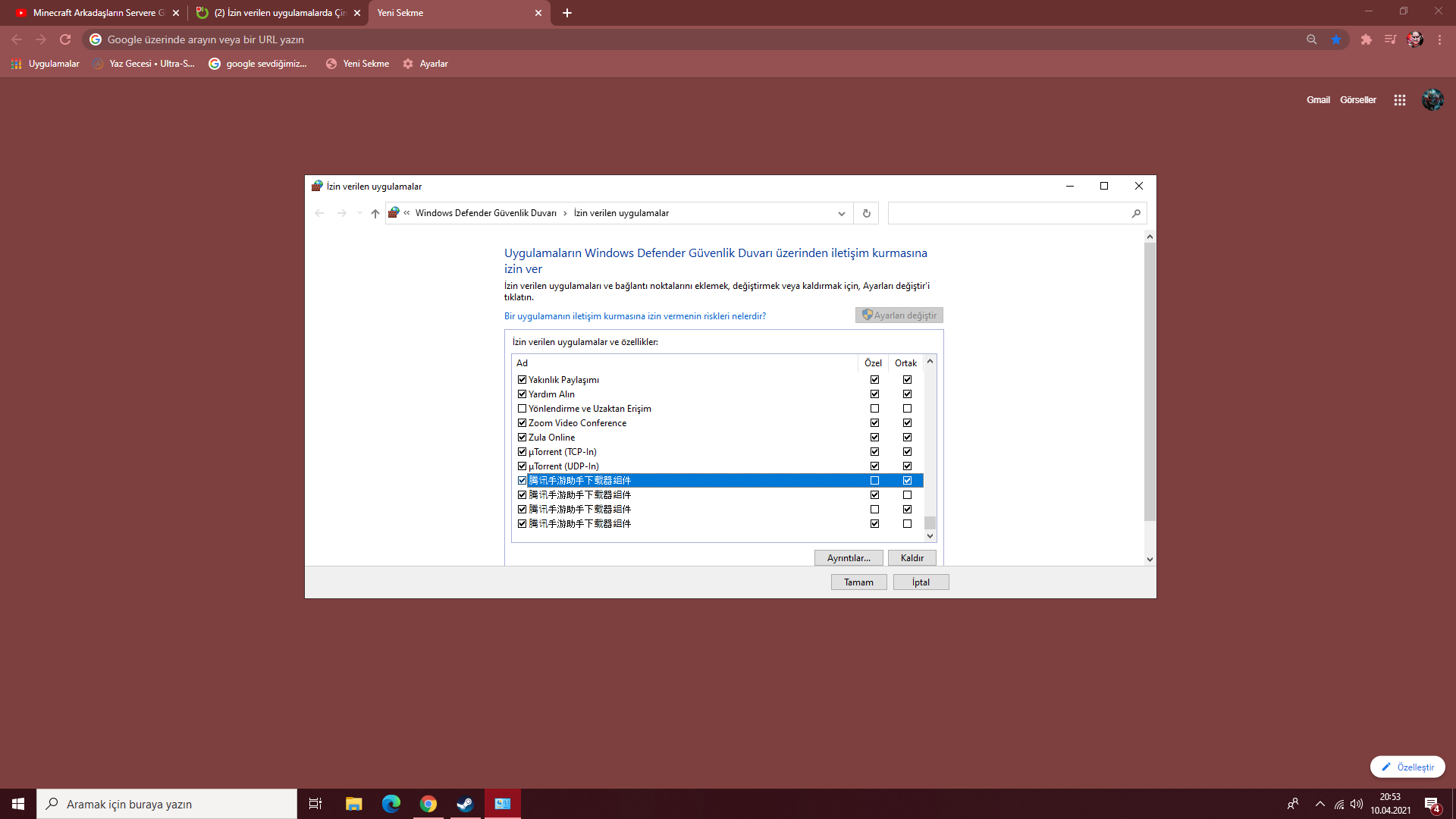The width and height of the screenshot is (1456, 819).
Task: Open File Explorer from the taskbar
Action: (x=353, y=804)
